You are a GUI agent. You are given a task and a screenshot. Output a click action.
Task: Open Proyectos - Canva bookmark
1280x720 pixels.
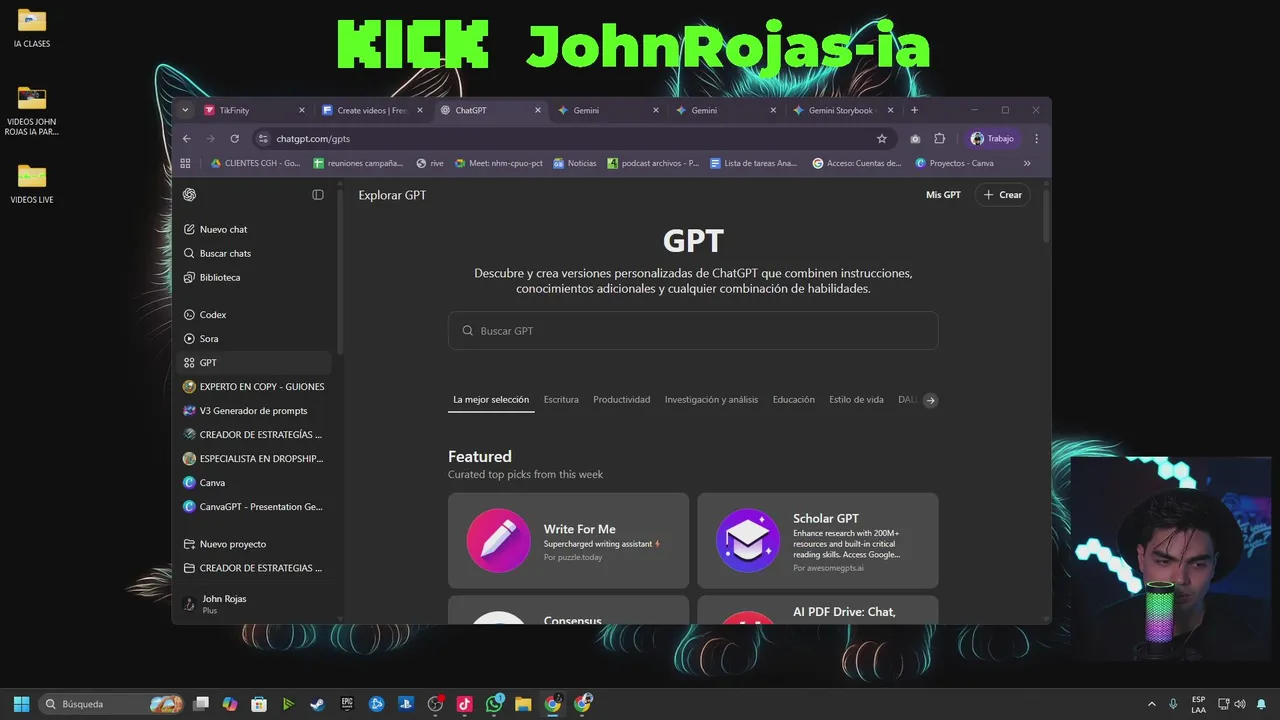click(954, 163)
